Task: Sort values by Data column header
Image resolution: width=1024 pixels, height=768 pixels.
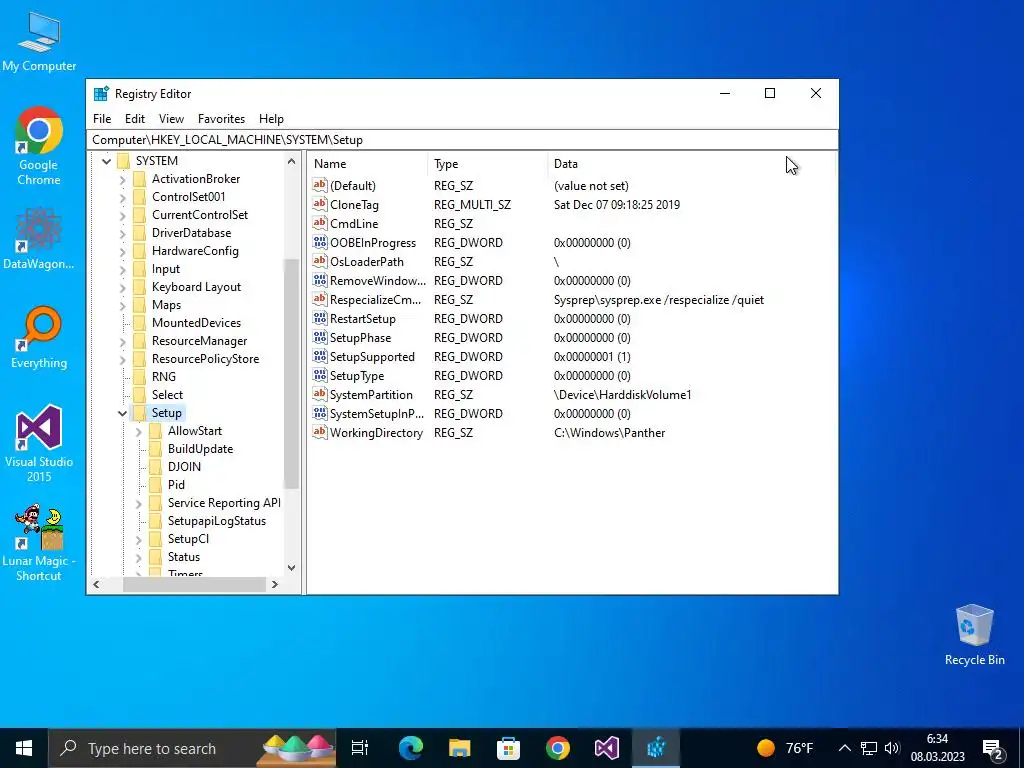Action: pyautogui.click(x=691, y=164)
